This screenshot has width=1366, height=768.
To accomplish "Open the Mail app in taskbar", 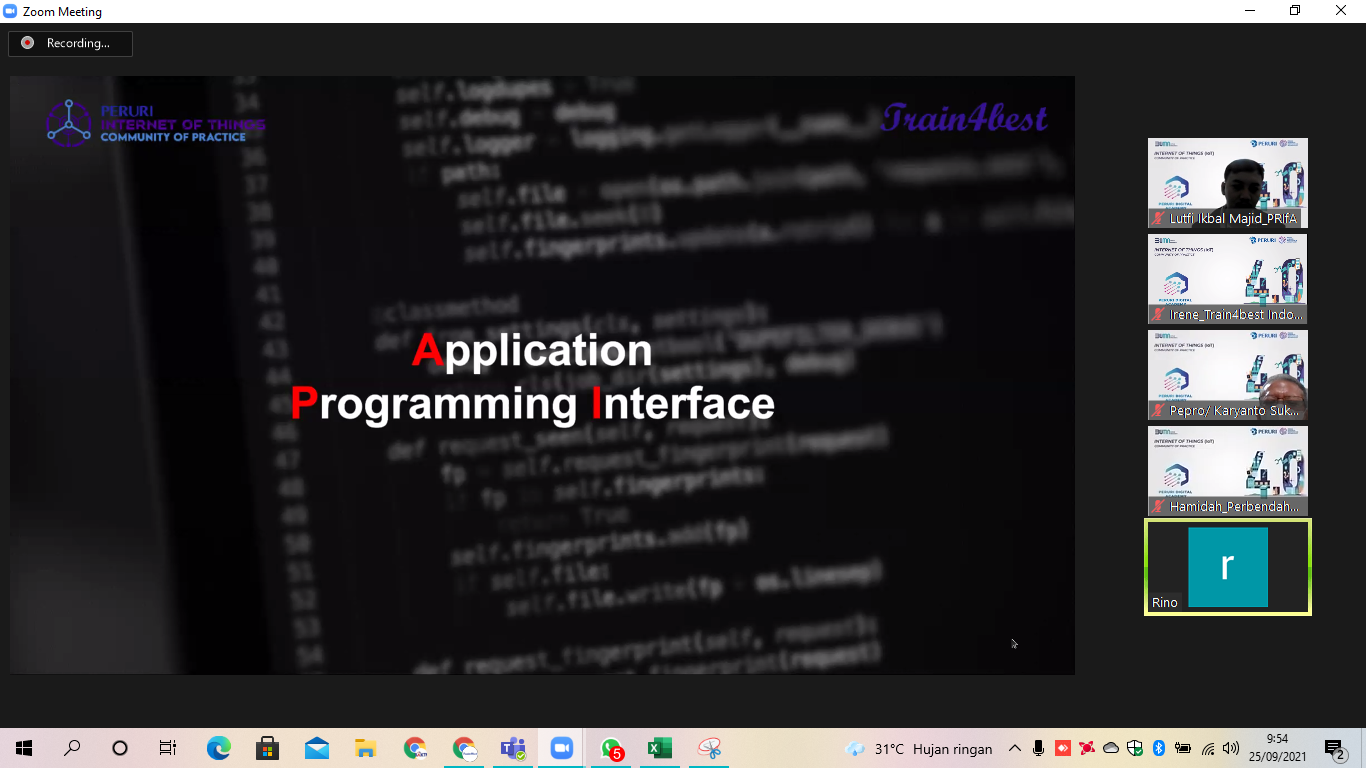I will point(317,748).
